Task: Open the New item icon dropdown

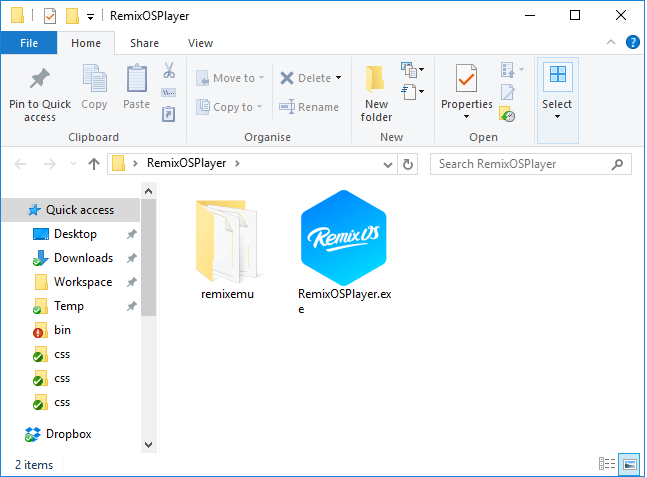Action: [x=412, y=70]
